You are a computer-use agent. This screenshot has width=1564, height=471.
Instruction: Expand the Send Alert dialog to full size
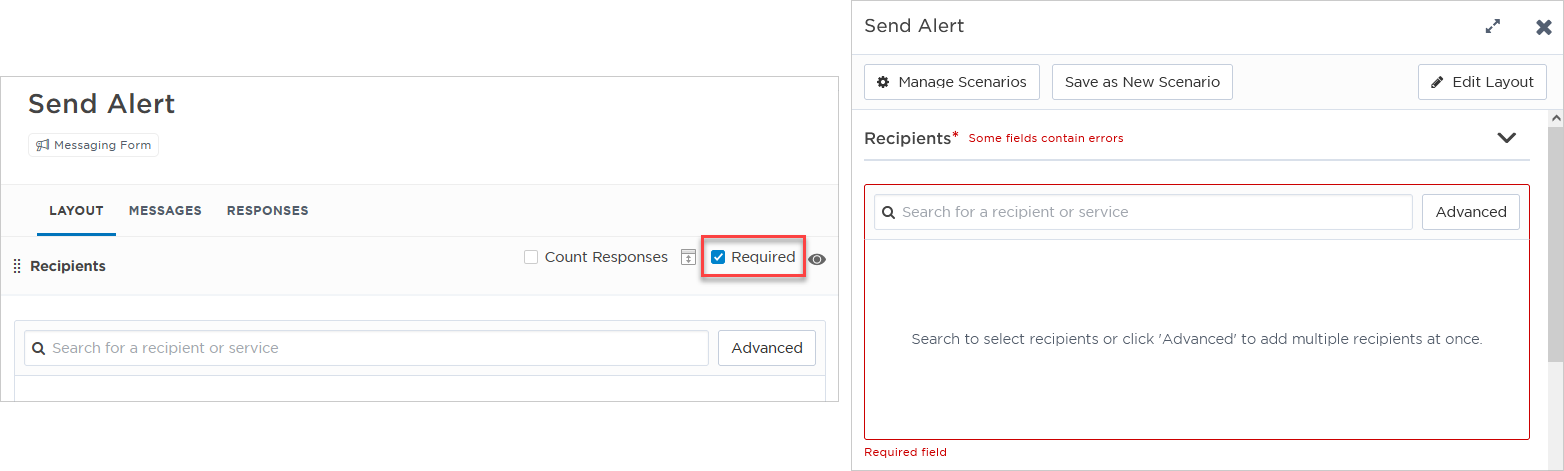1493,27
